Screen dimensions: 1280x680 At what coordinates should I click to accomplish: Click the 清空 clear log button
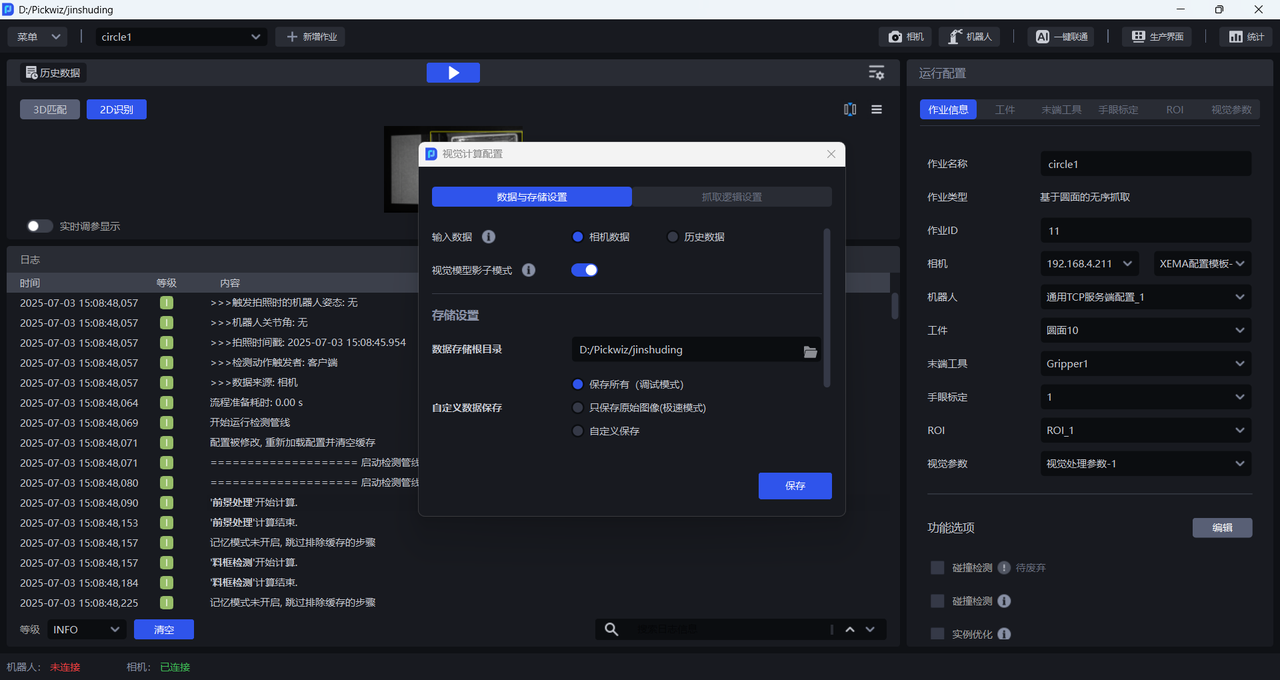click(164, 629)
